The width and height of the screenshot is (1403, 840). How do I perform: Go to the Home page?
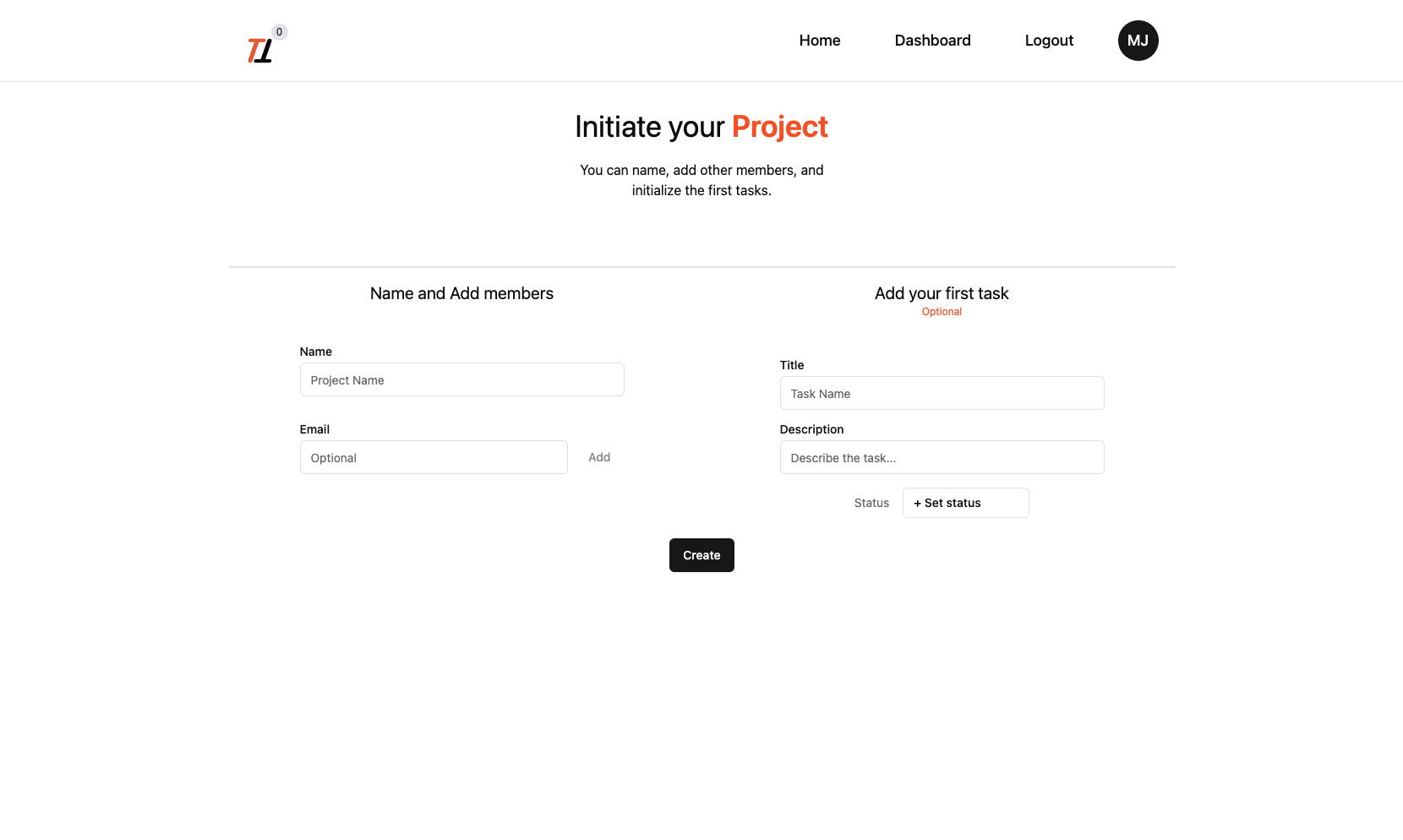click(x=819, y=41)
